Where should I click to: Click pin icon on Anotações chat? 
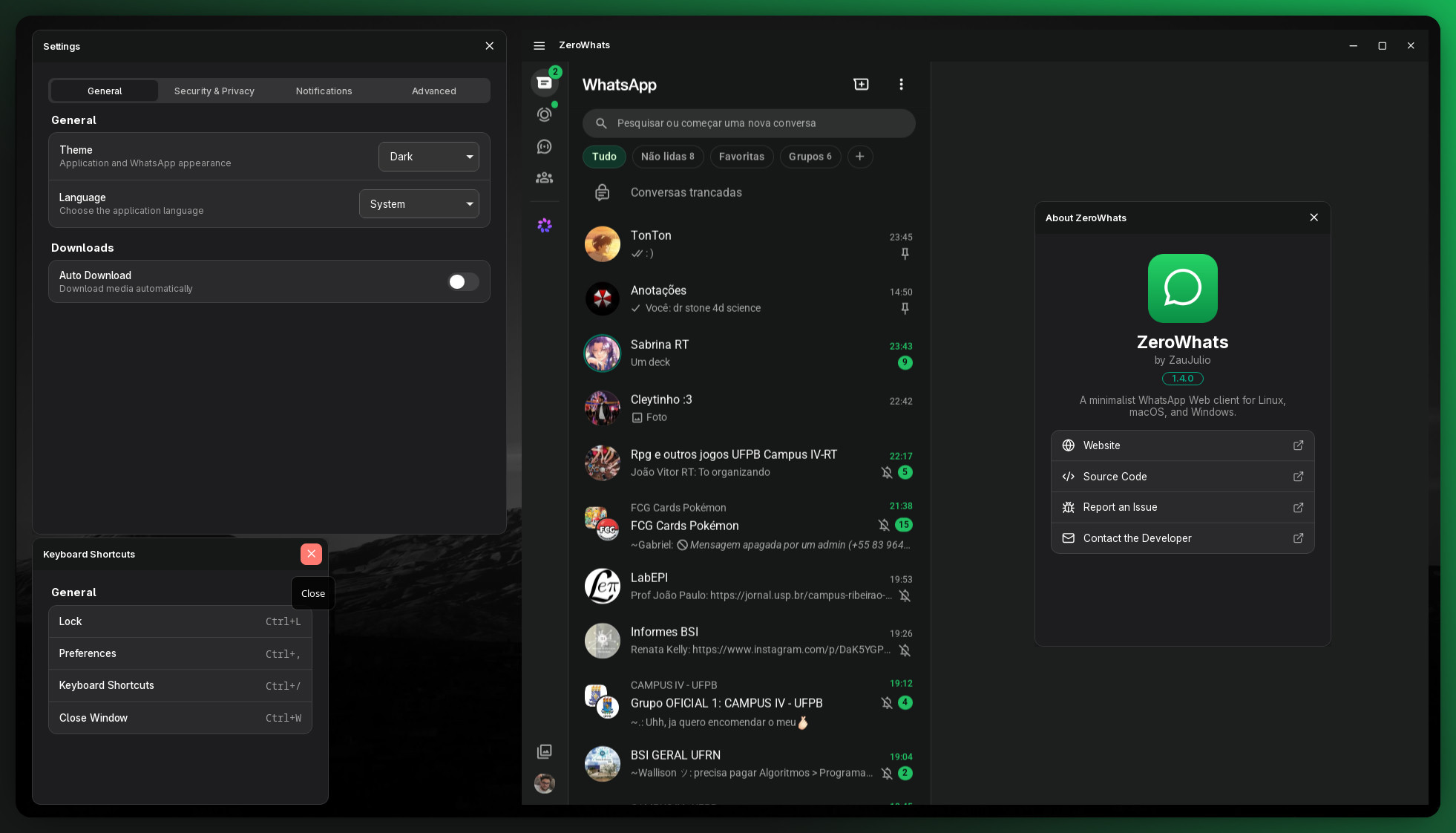click(905, 308)
